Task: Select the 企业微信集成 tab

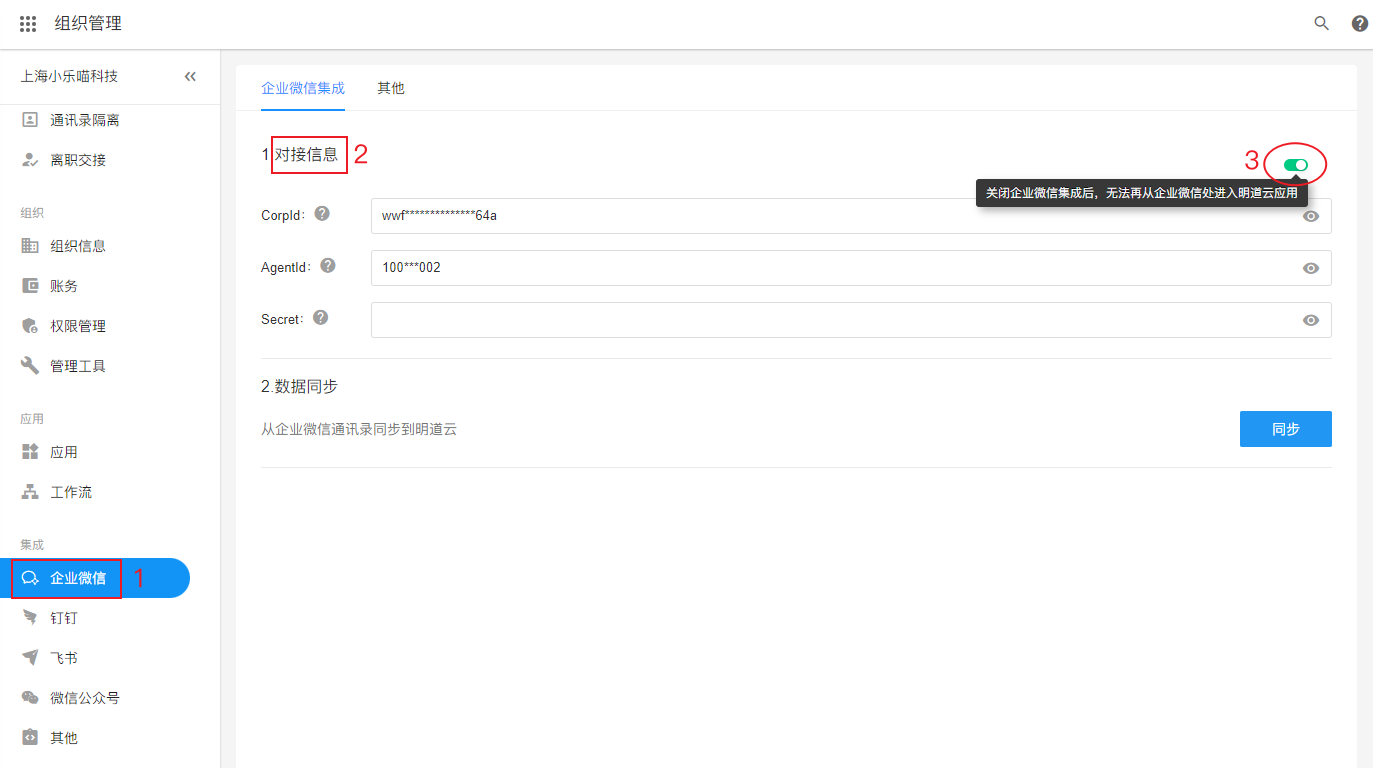Action: (302, 88)
